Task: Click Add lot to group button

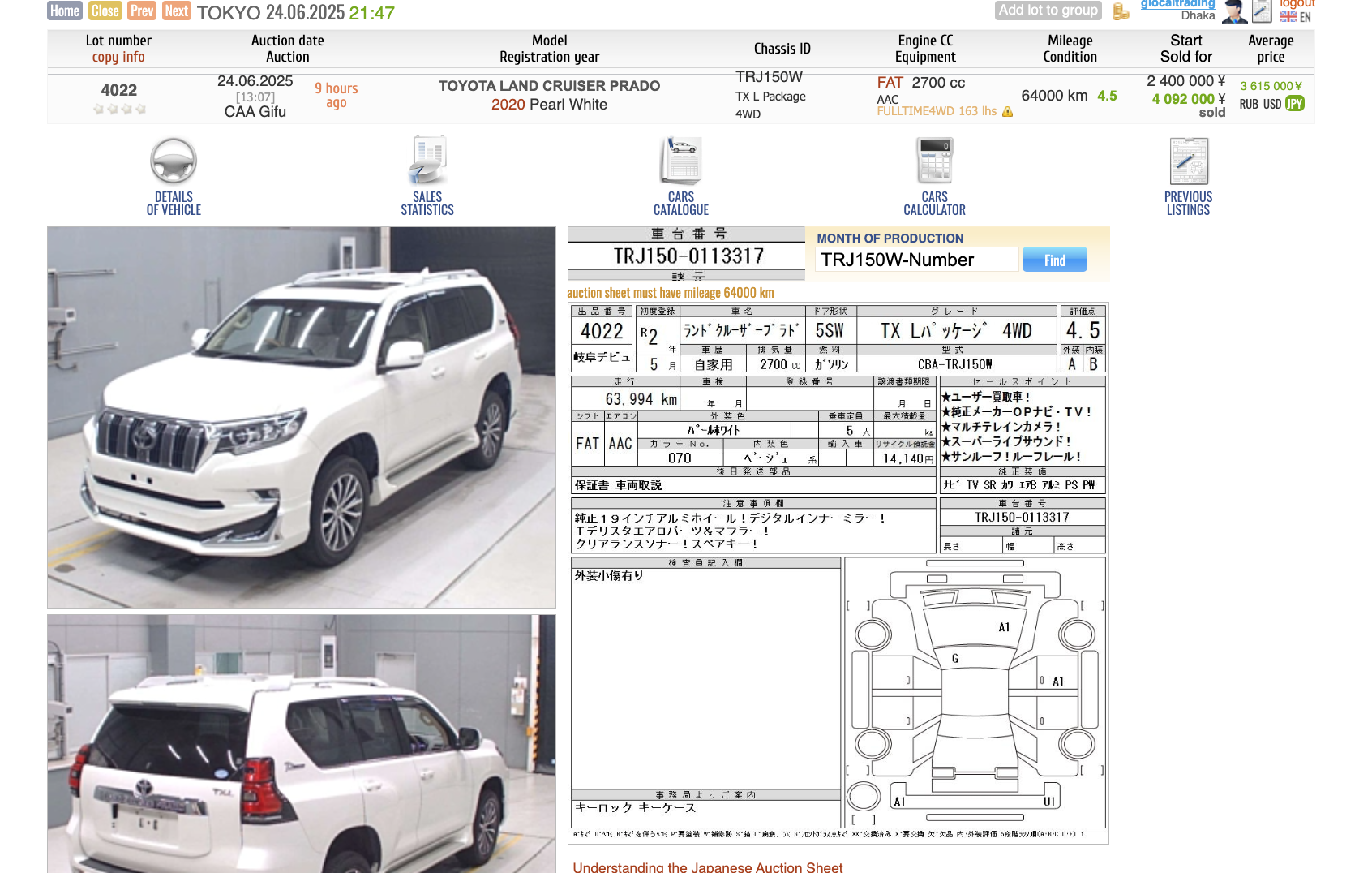Action: (x=1048, y=10)
